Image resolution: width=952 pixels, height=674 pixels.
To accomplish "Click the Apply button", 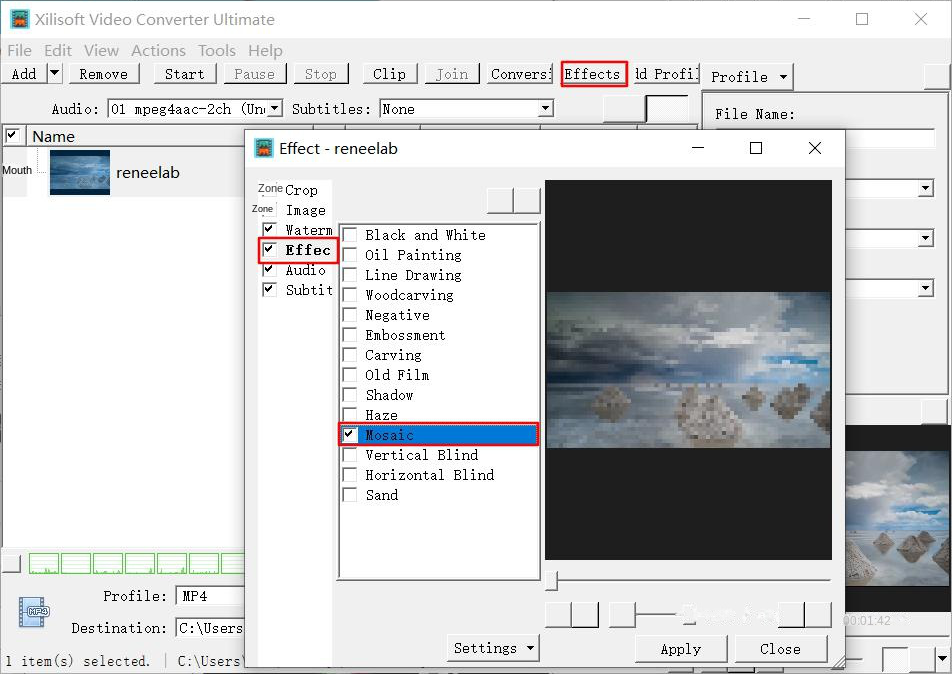I will (x=680, y=649).
